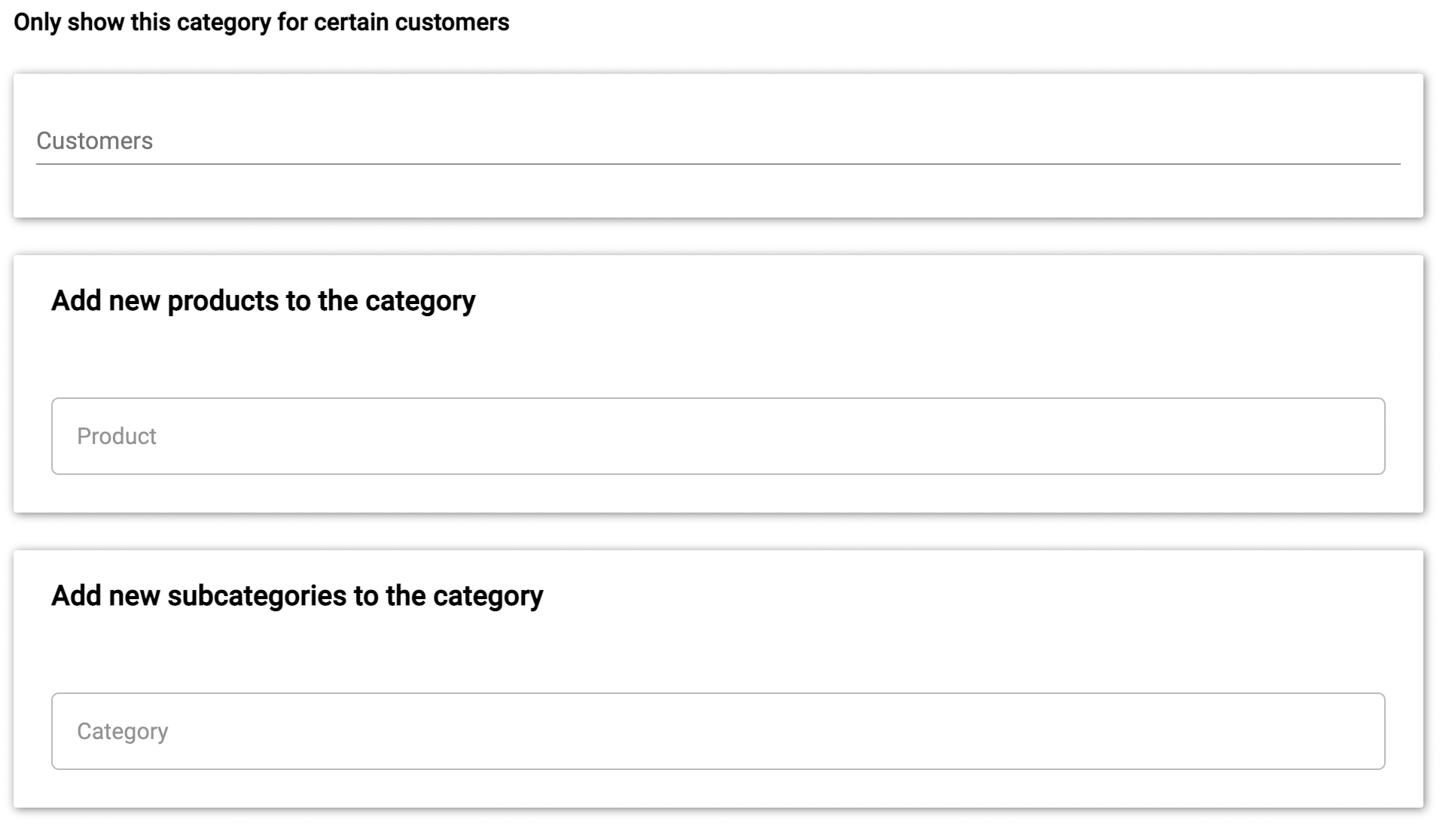Viewport: 1455px width, 840px height.
Task: Click the word 'subcategories' in the heading
Action: [x=256, y=596]
